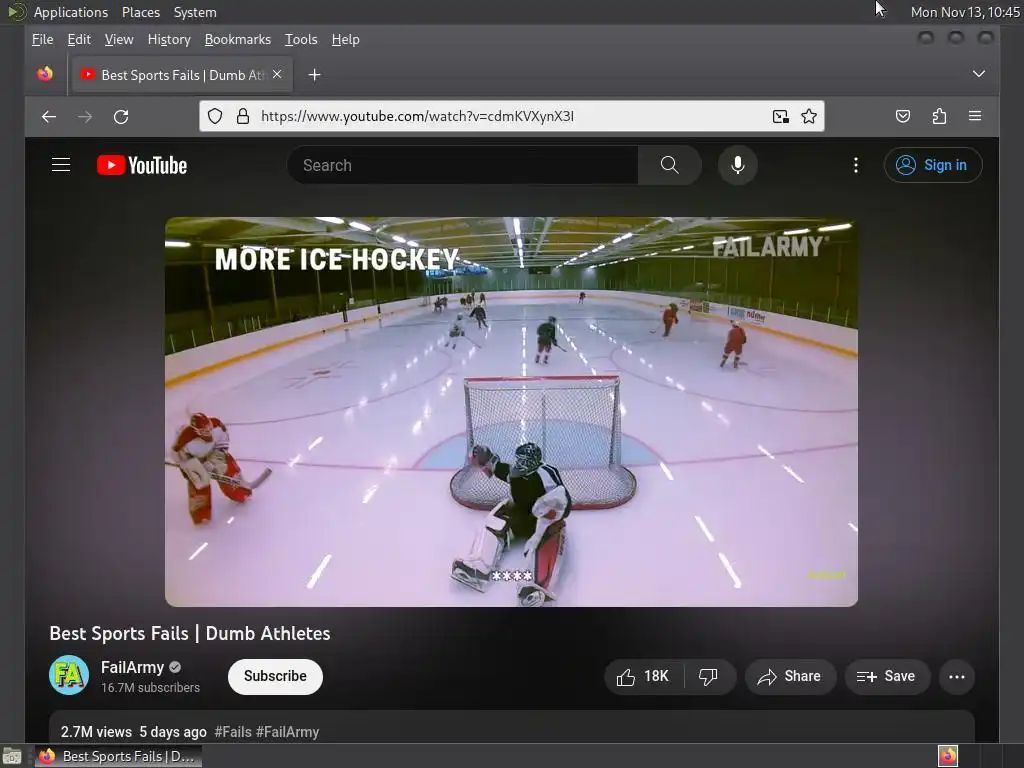Save the video to a playlist

886,677
